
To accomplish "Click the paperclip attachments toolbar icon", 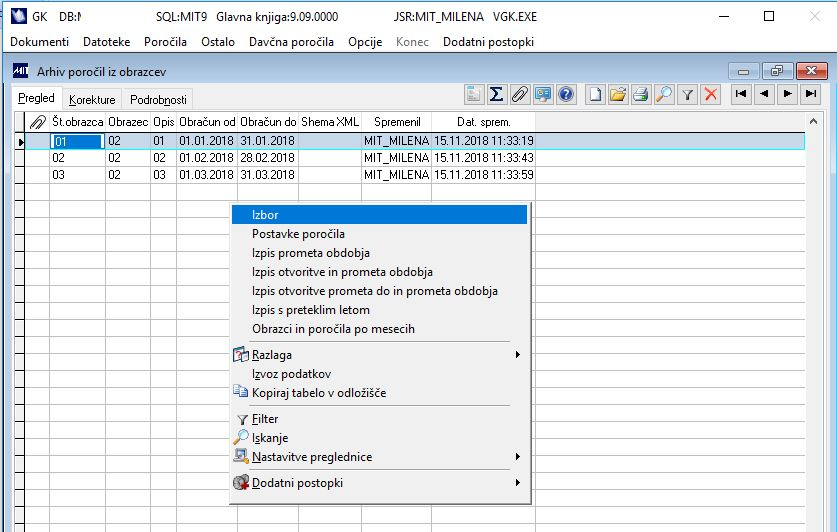I will click(520, 94).
